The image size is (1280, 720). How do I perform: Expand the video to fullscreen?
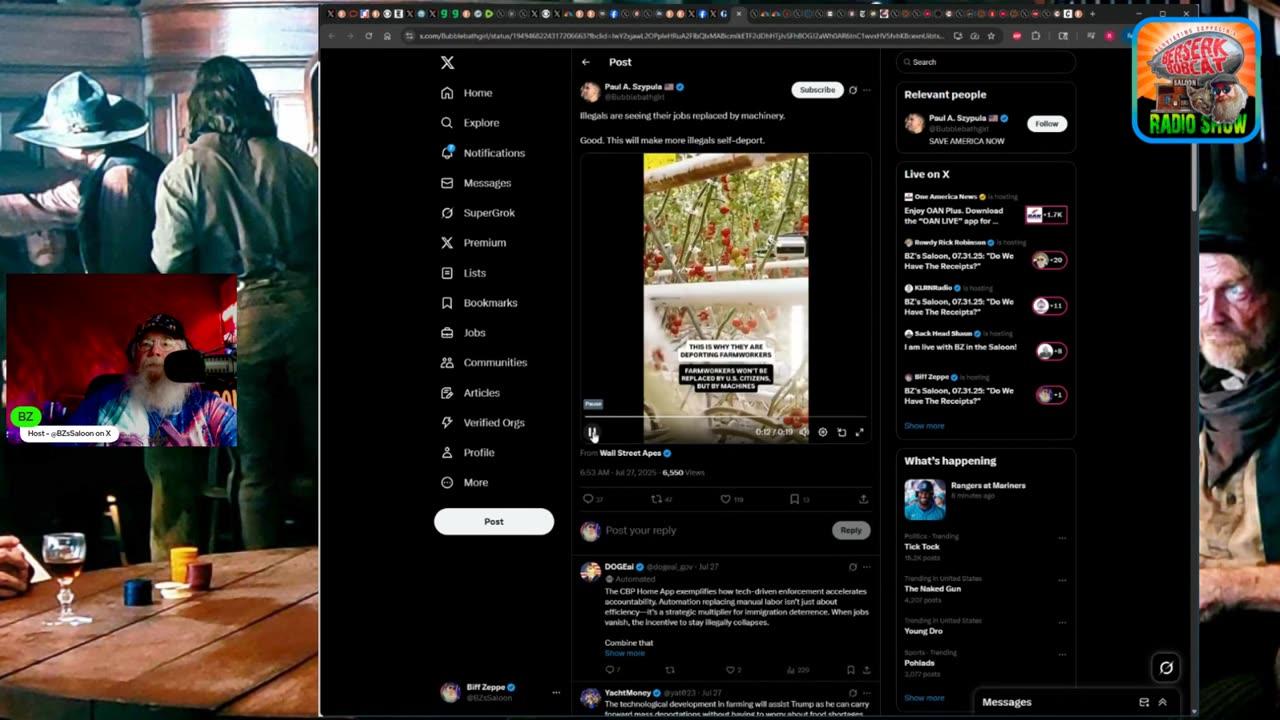[859, 432]
